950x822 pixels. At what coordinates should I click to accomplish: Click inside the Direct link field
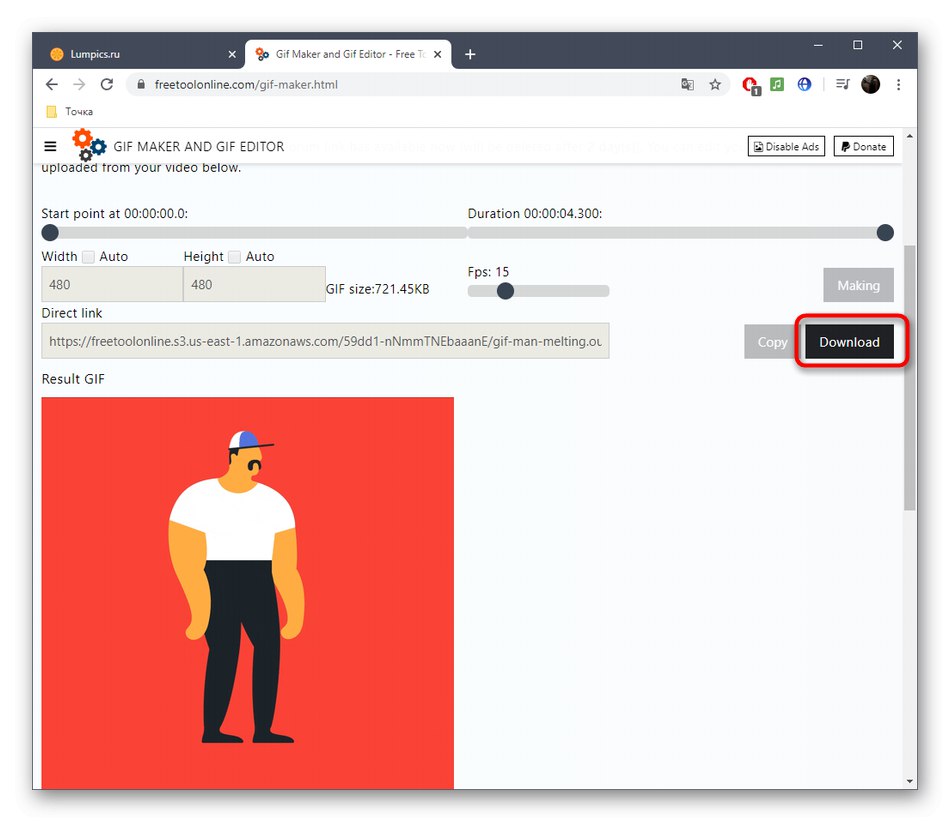coord(325,341)
